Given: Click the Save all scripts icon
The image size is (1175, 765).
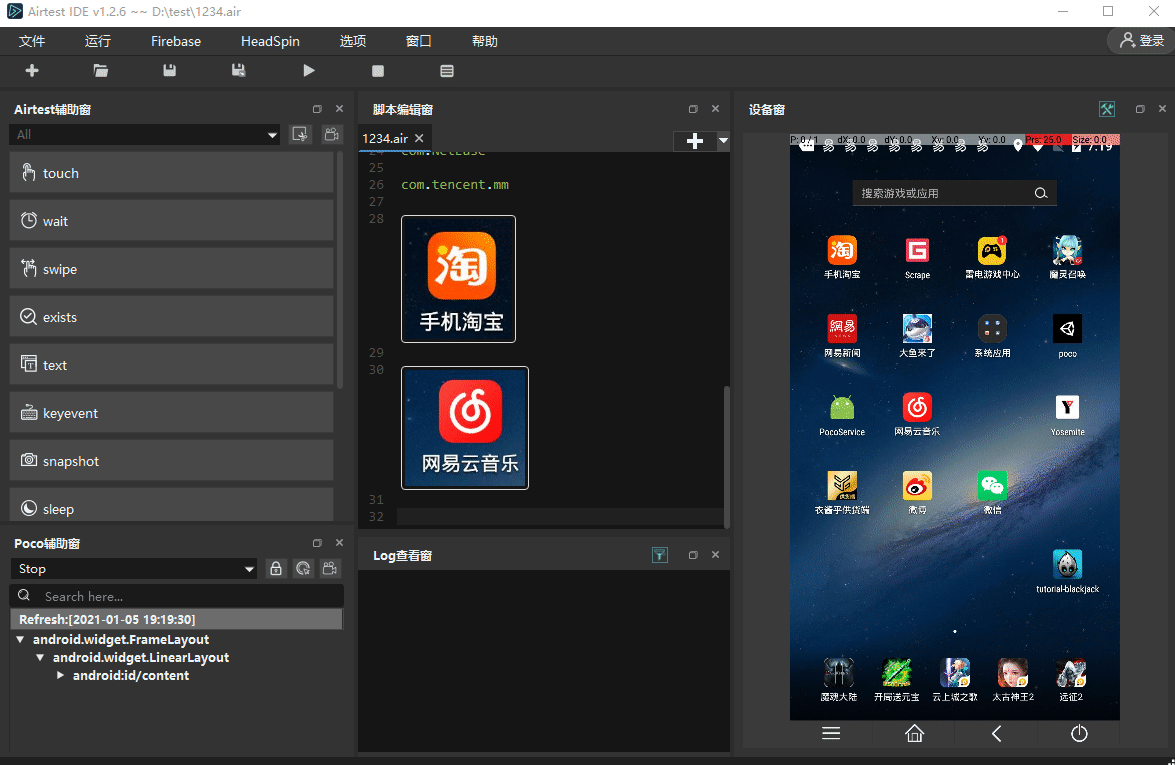Looking at the screenshot, I should click(x=238, y=70).
